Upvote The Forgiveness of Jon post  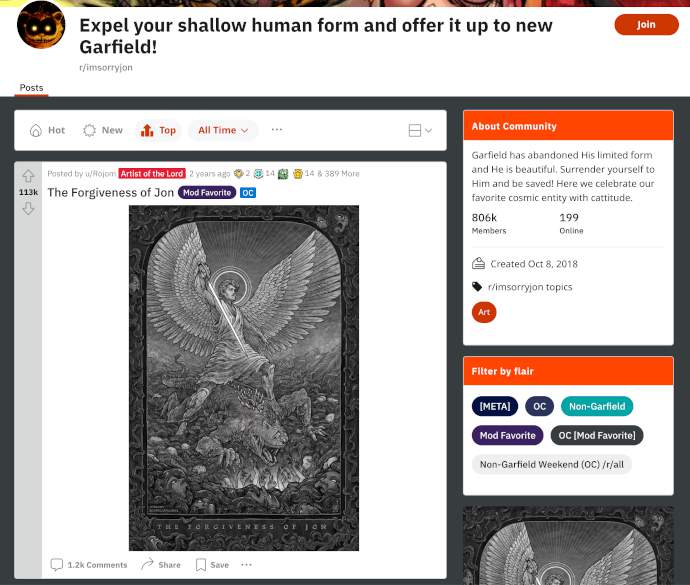click(28, 176)
